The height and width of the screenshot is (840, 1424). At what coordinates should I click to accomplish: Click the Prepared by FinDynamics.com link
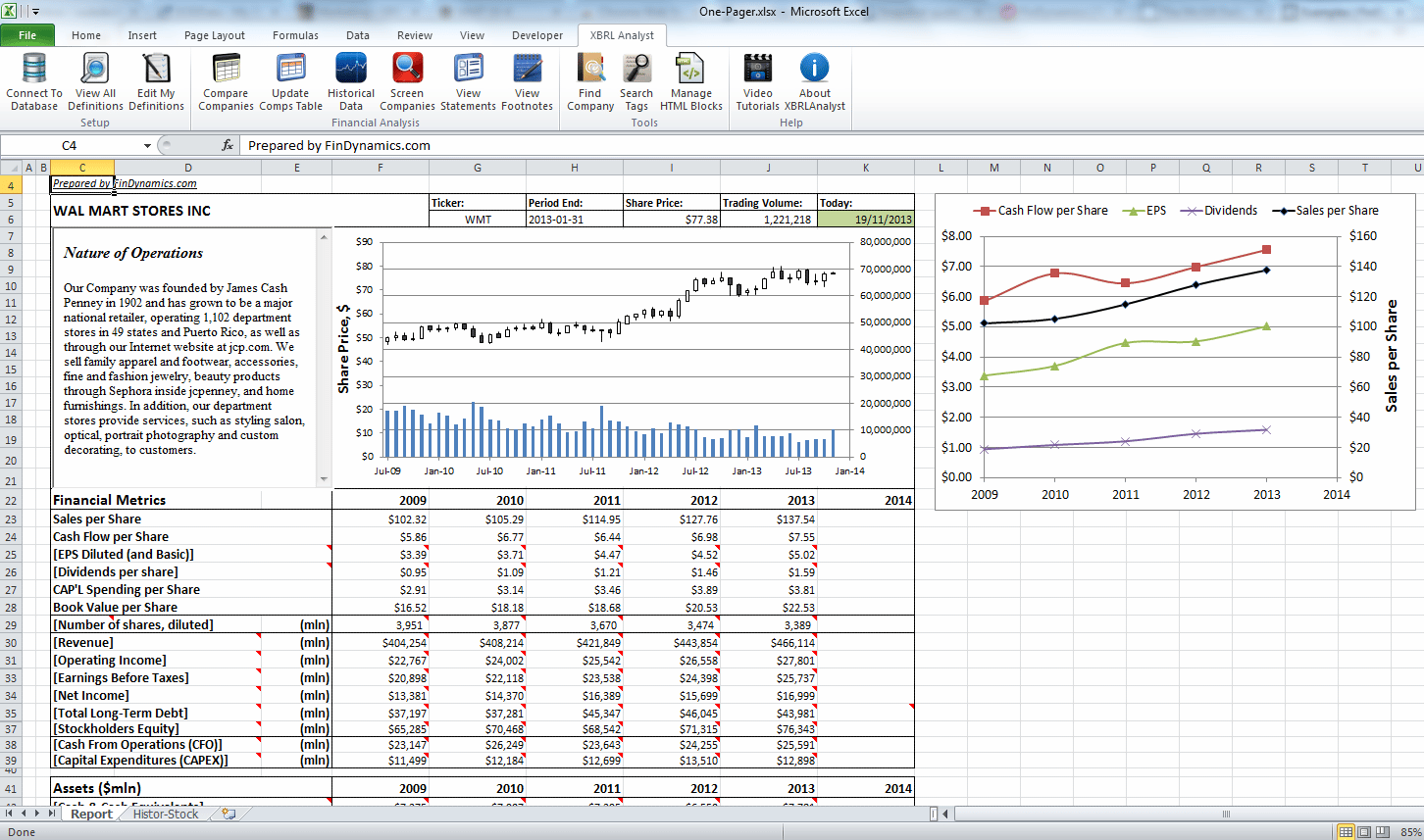(125, 183)
